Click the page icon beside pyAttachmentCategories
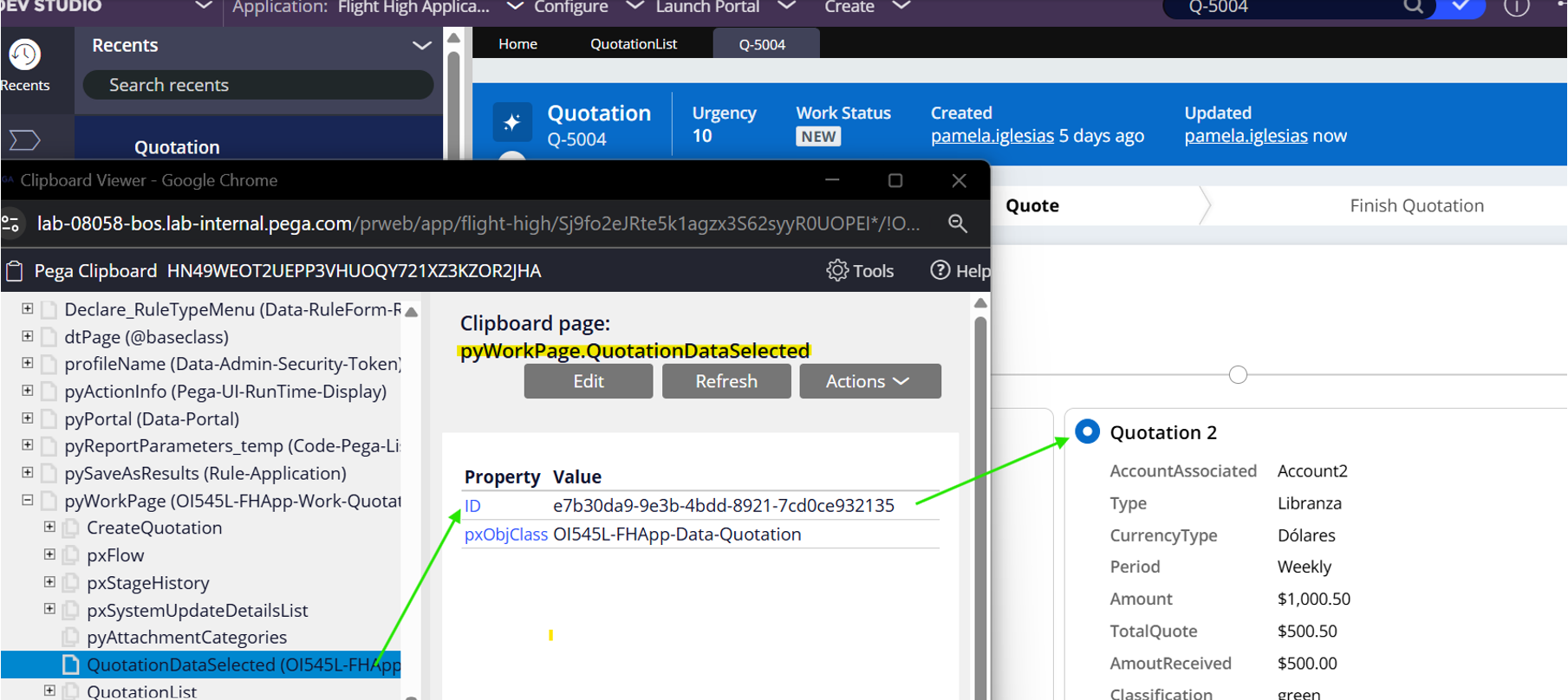The height and width of the screenshot is (700, 1568). pos(71,638)
